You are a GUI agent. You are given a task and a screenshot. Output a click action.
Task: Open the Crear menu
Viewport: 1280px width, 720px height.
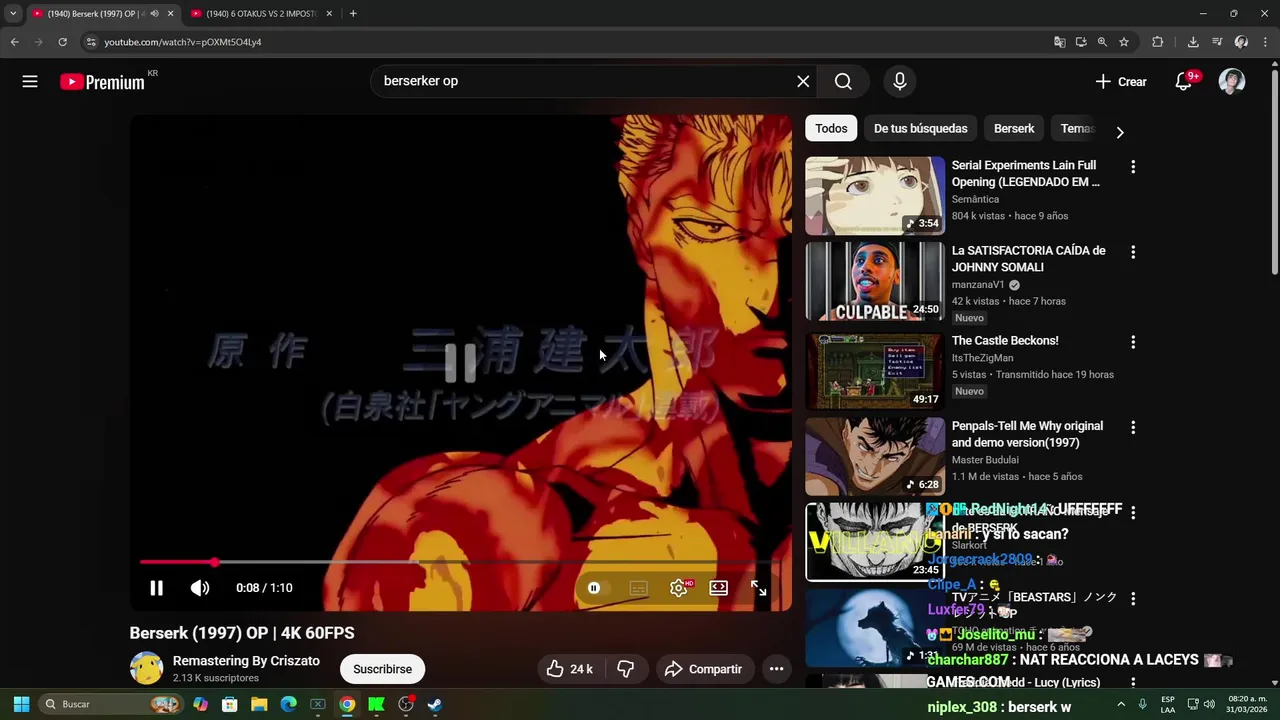click(x=1121, y=82)
